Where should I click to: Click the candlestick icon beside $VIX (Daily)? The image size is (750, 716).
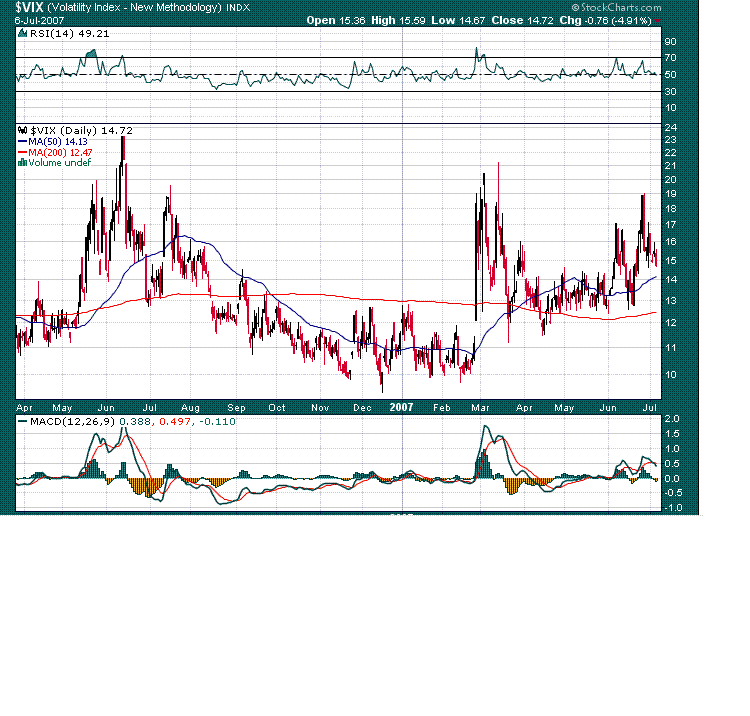tap(22, 130)
